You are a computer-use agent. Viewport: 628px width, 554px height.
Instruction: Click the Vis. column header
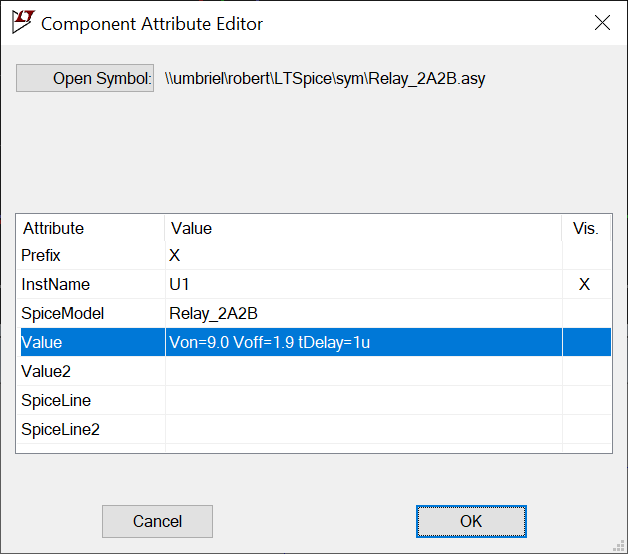(x=585, y=228)
